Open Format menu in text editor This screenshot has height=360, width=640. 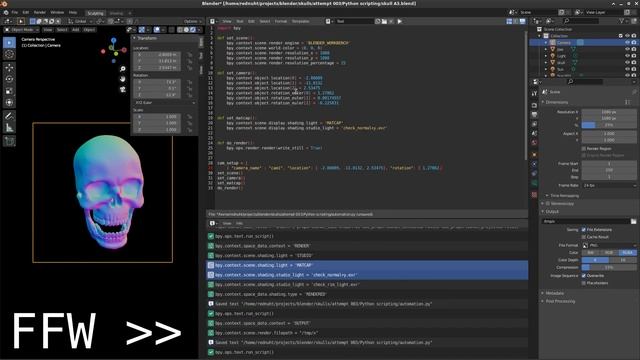click(x=280, y=21)
